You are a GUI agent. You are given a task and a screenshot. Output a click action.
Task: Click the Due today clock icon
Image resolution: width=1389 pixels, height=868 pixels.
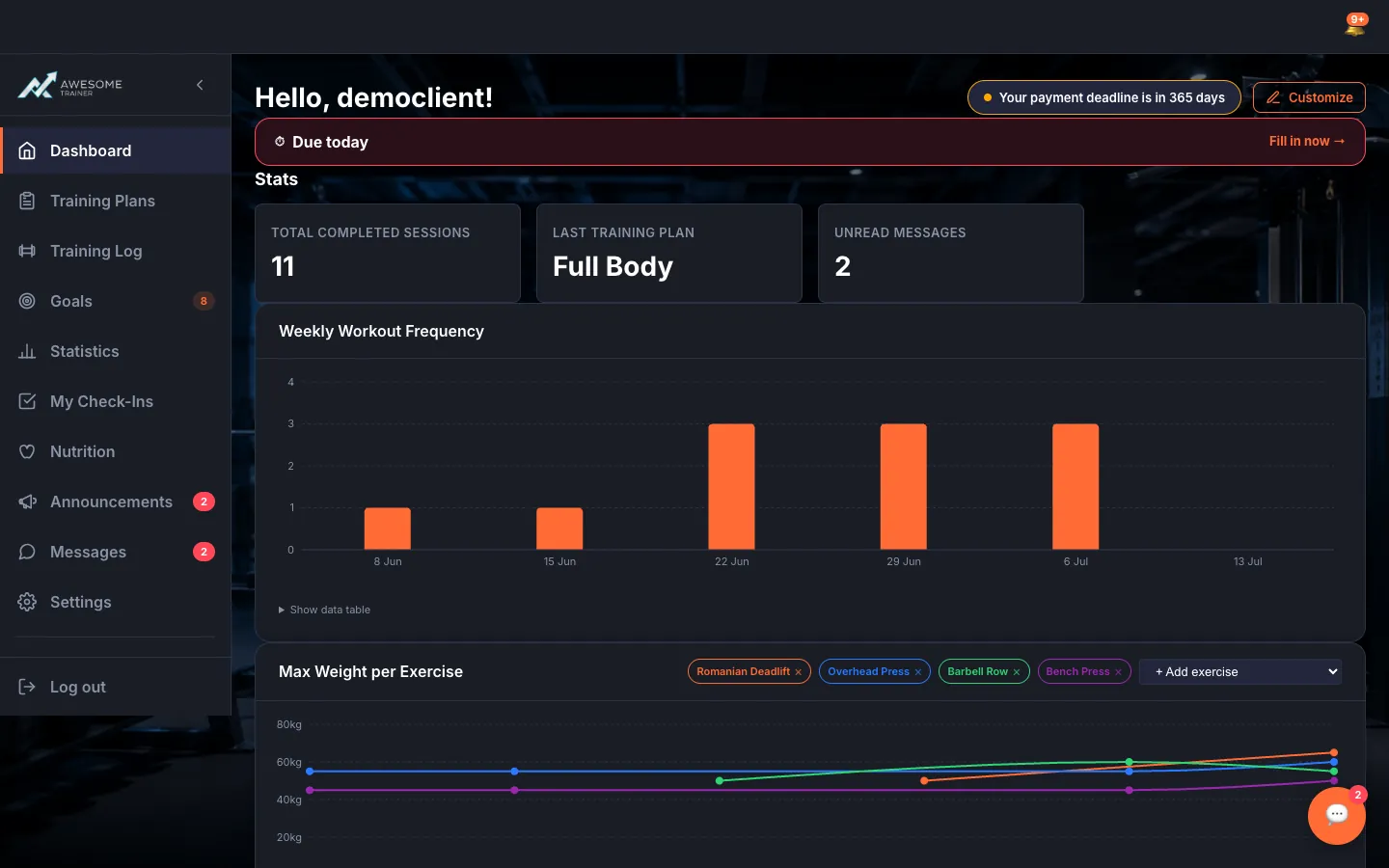(280, 142)
